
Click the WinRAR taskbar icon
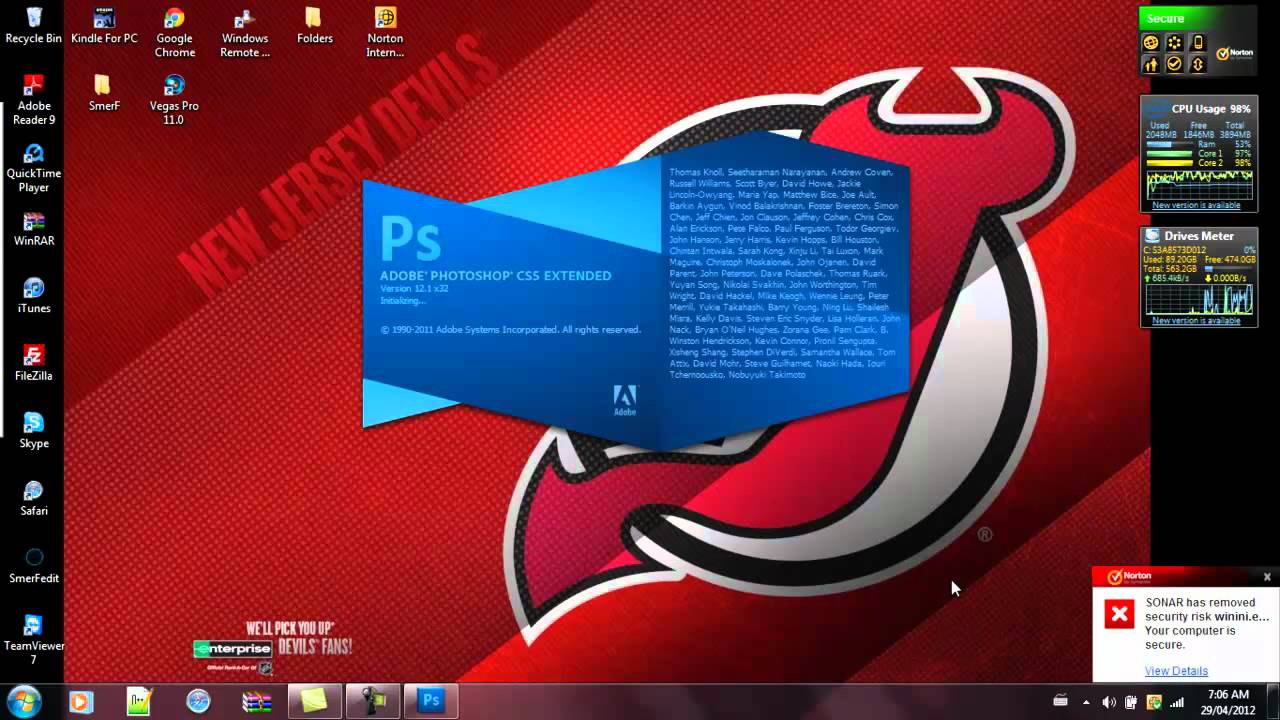256,702
